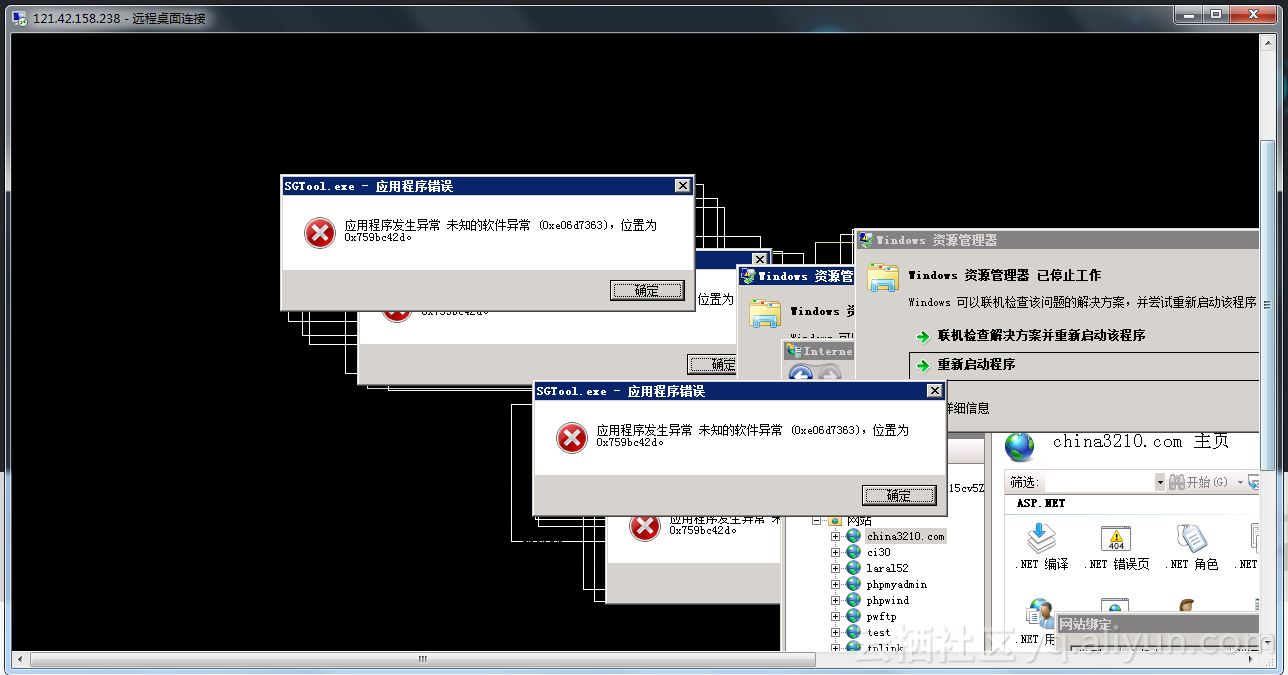Viewport: 1288px width, 675px height.
Task: Open the 筛选 filter dropdown arrow
Action: pyautogui.click(x=1160, y=482)
